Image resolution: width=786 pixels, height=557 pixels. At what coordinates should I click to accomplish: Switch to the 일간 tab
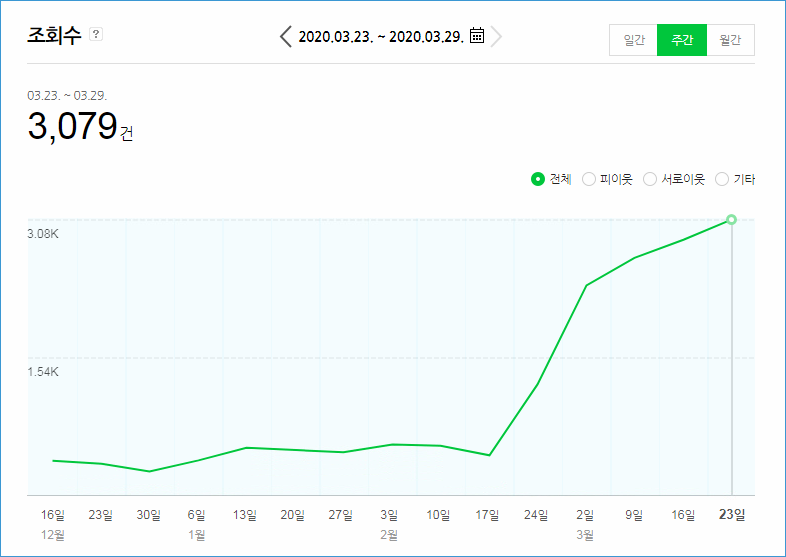(634, 40)
